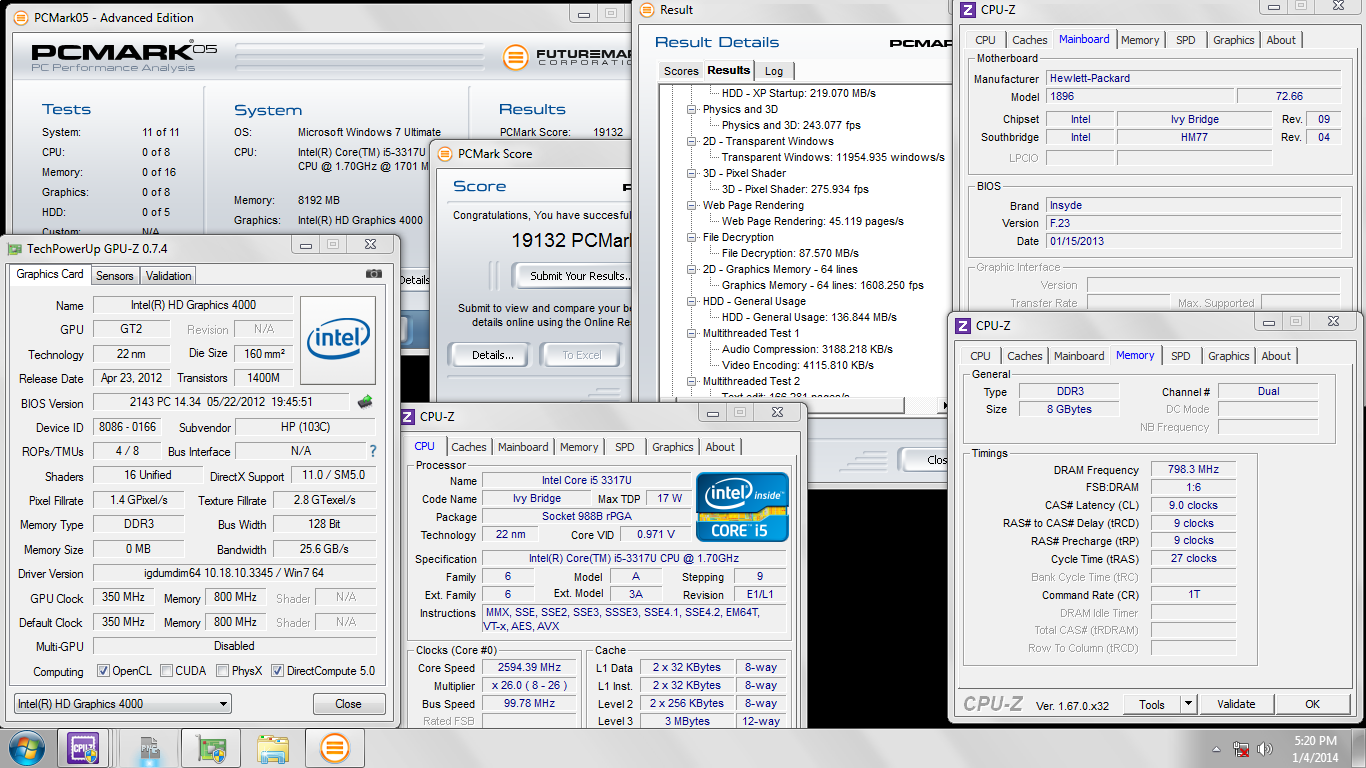This screenshot has height=768, width=1366.
Task: Click DRAM Frequency value 798.3 MHz
Action: [1193, 470]
